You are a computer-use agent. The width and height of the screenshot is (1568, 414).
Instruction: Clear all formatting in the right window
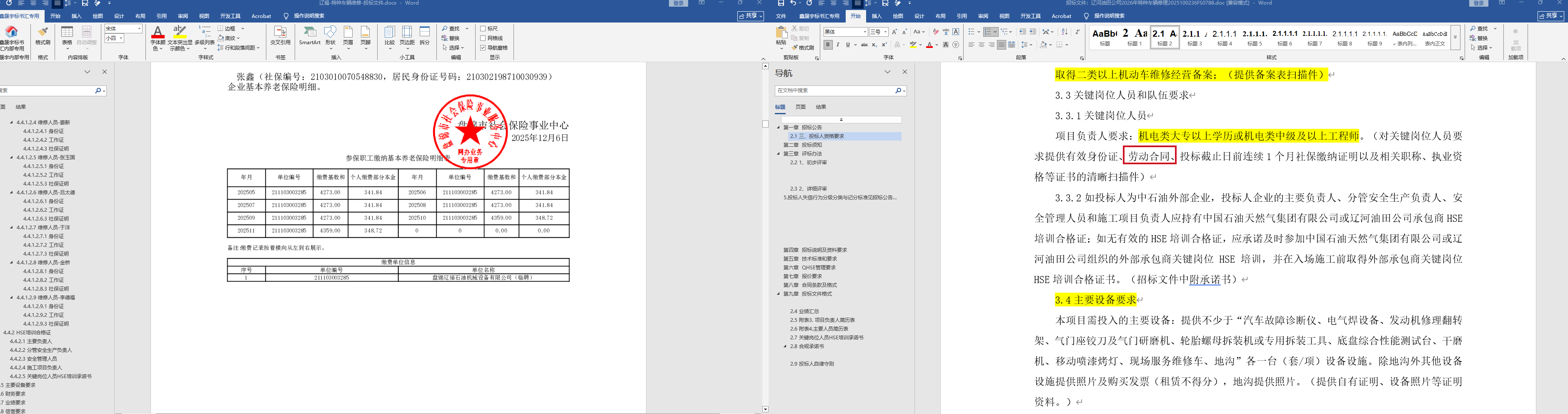(936, 32)
